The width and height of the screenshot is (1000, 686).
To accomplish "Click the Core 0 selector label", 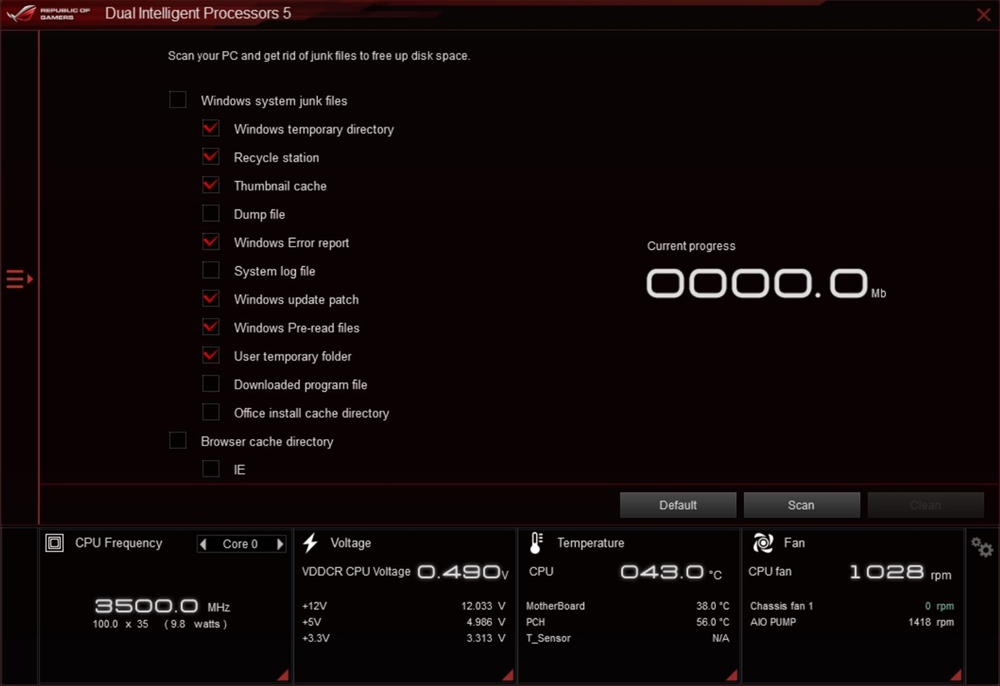I will (x=240, y=544).
